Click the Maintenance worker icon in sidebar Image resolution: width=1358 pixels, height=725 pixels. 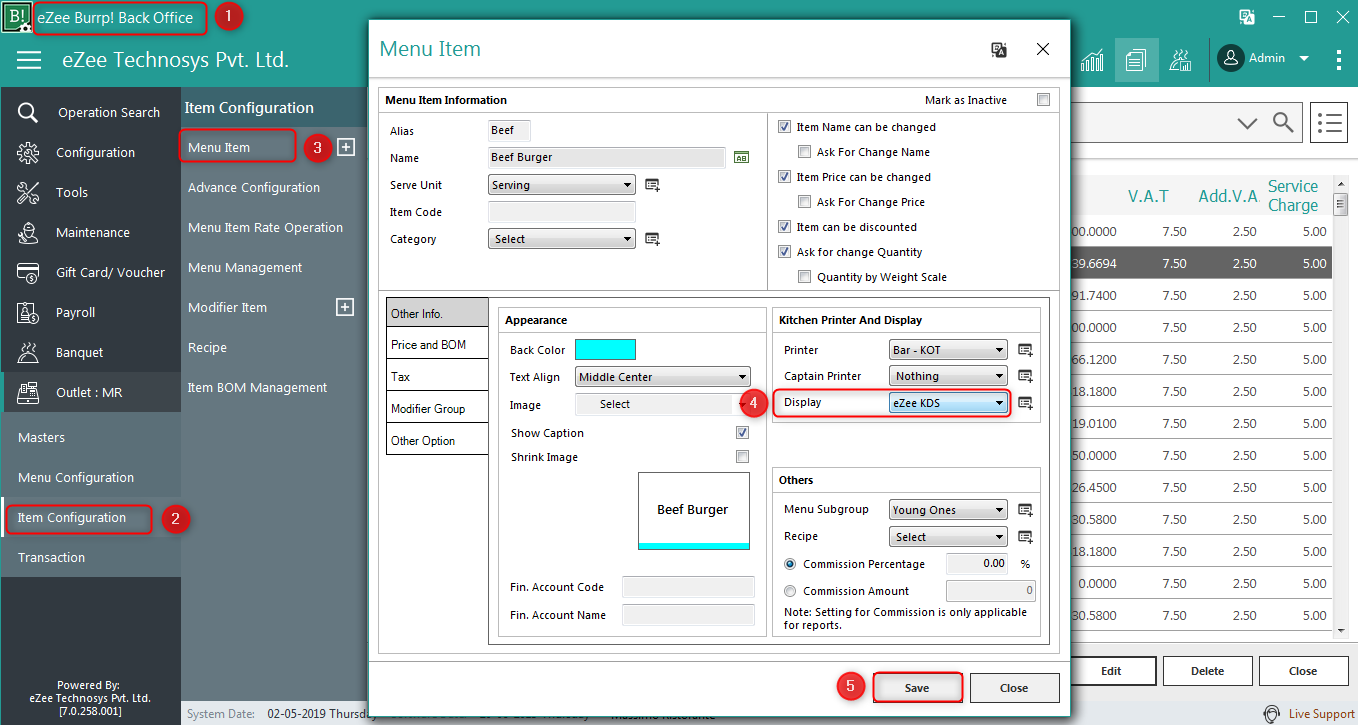point(28,232)
